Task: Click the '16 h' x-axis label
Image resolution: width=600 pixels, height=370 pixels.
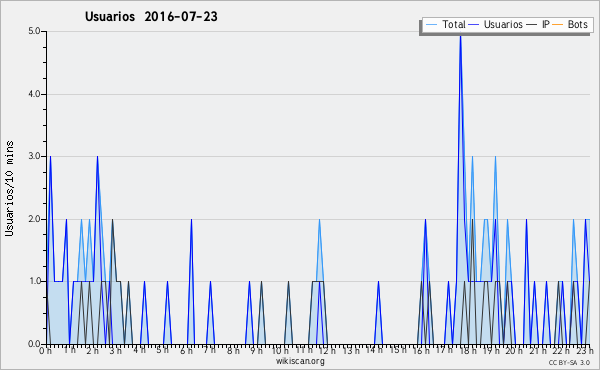Action: 421,351
